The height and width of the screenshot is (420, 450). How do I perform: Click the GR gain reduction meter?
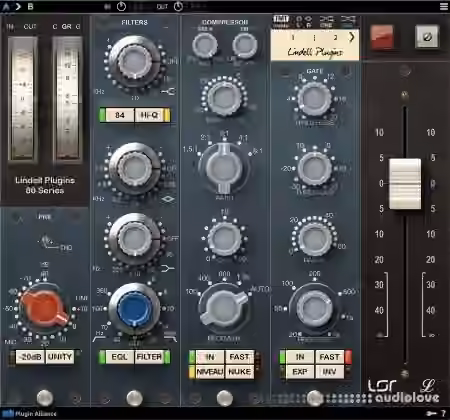[67, 98]
